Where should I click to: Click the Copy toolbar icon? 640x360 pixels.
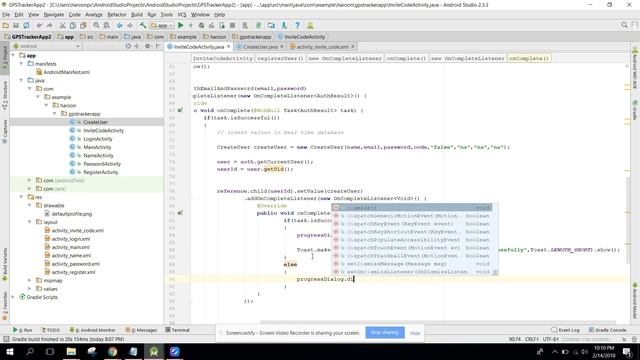pyautogui.click(x=73, y=25)
